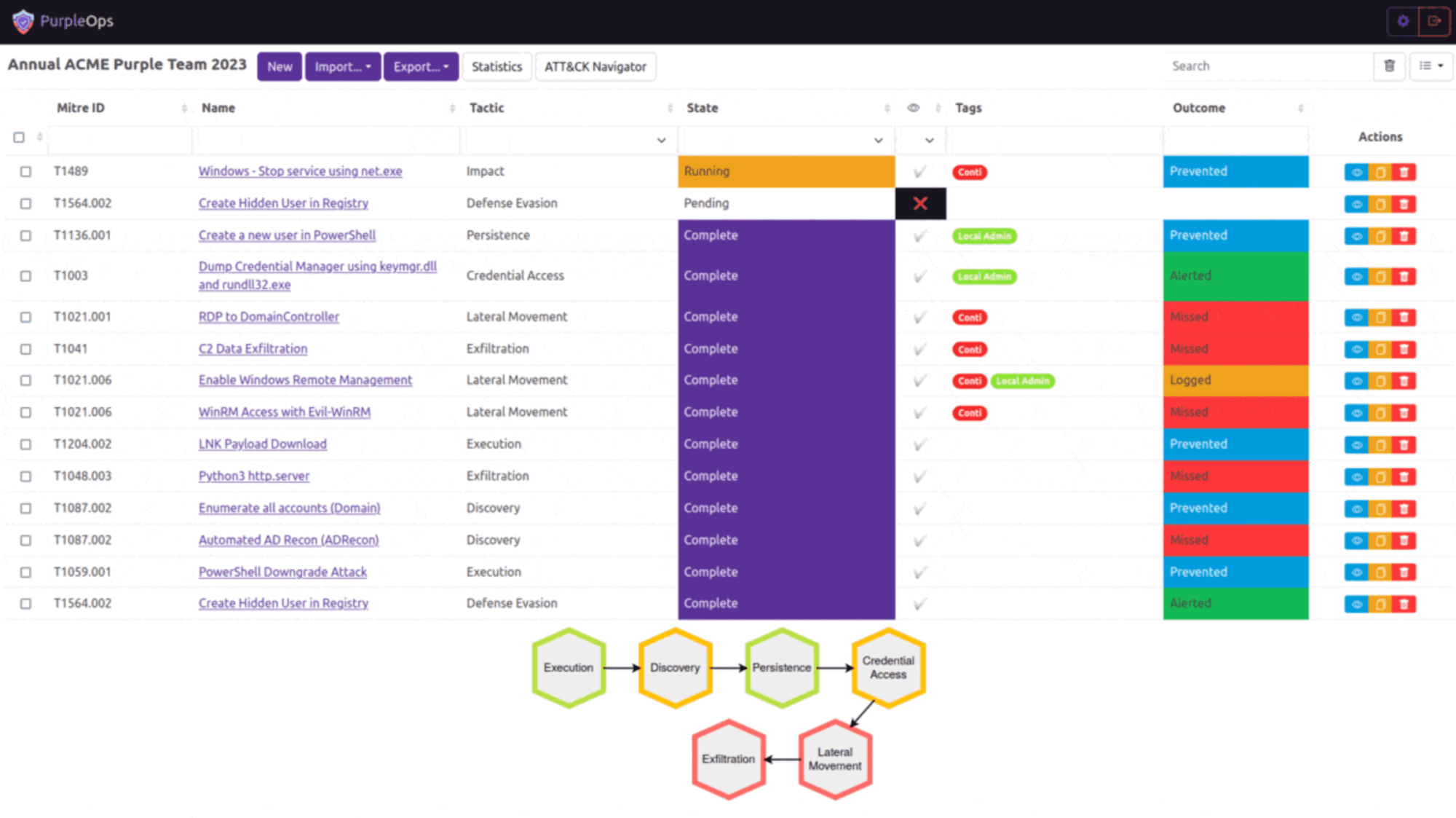
Task: Delete the last Create Hidden User row
Action: 1404,604
